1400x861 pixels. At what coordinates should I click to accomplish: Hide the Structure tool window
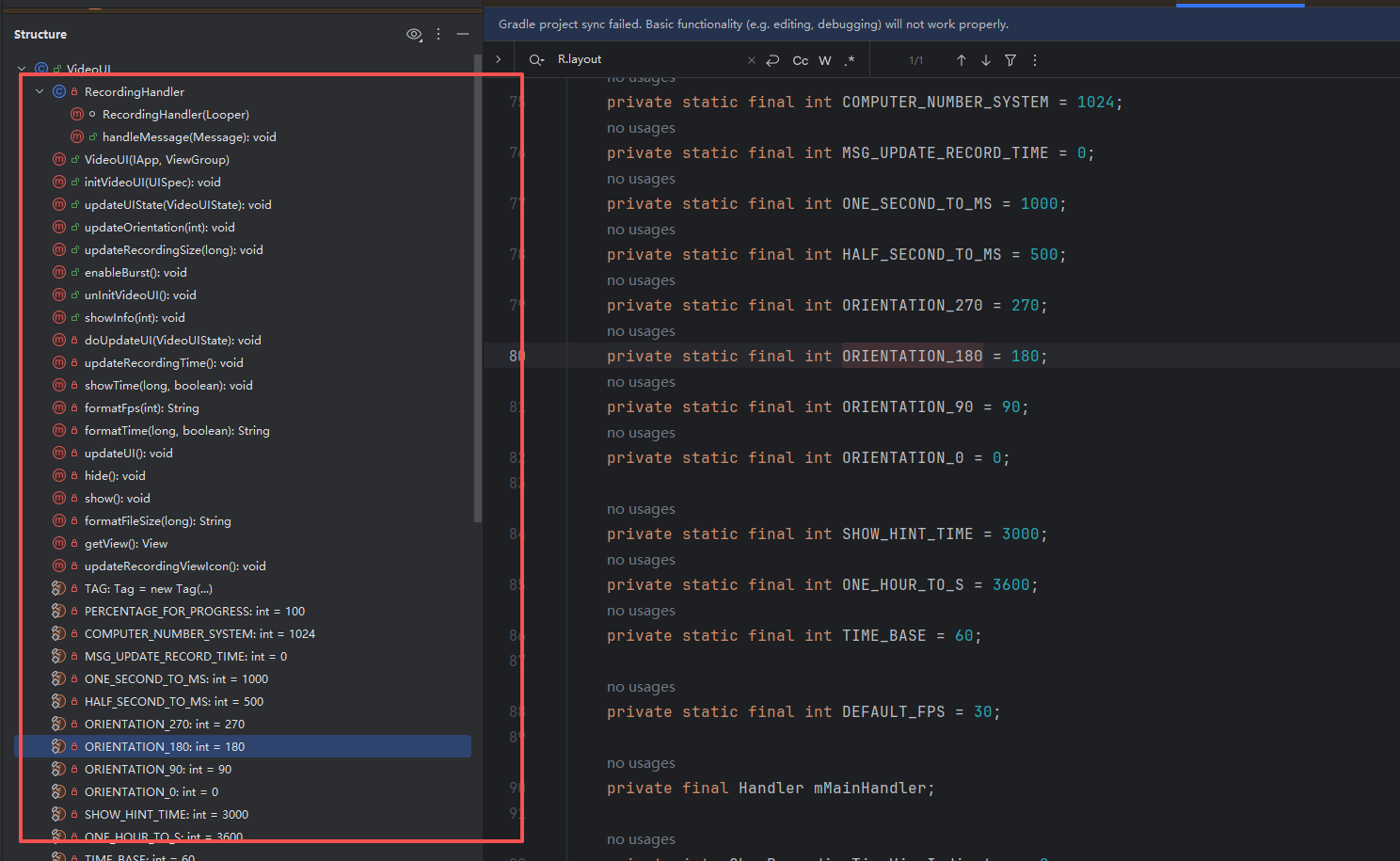[x=463, y=34]
